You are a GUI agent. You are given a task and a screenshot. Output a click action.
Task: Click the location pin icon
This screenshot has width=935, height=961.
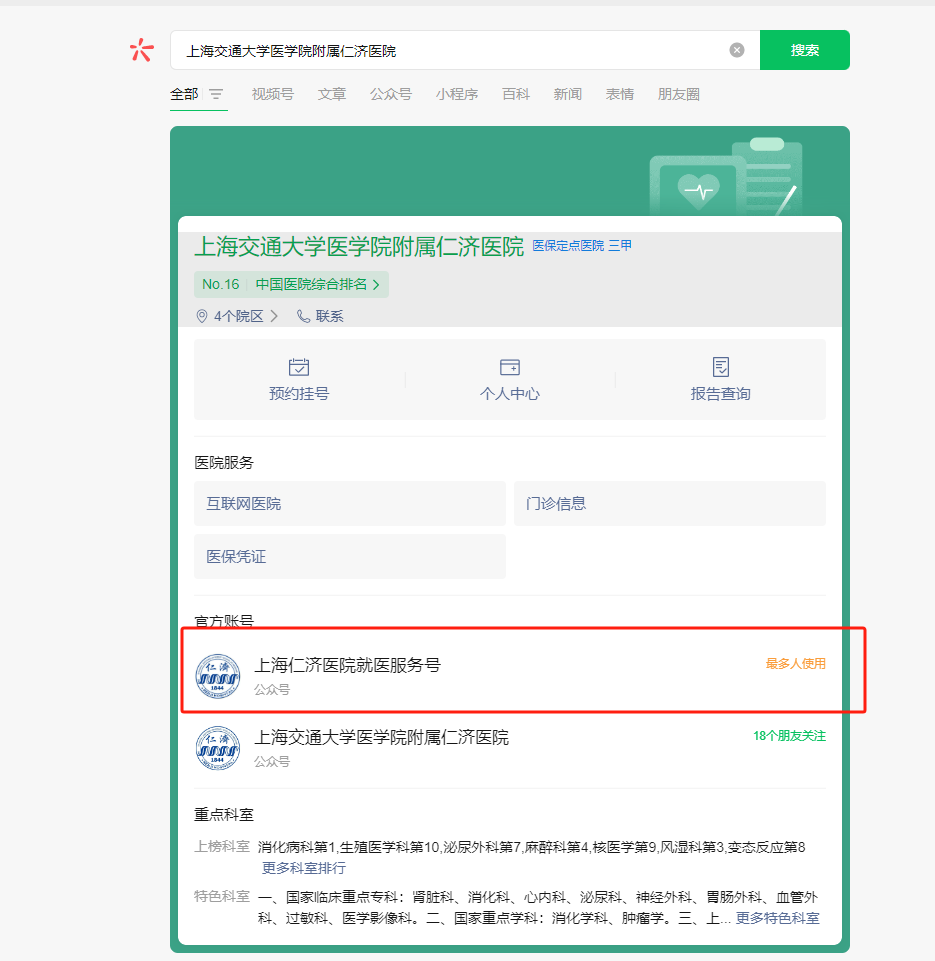pyautogui.click(x=202, y=316)
